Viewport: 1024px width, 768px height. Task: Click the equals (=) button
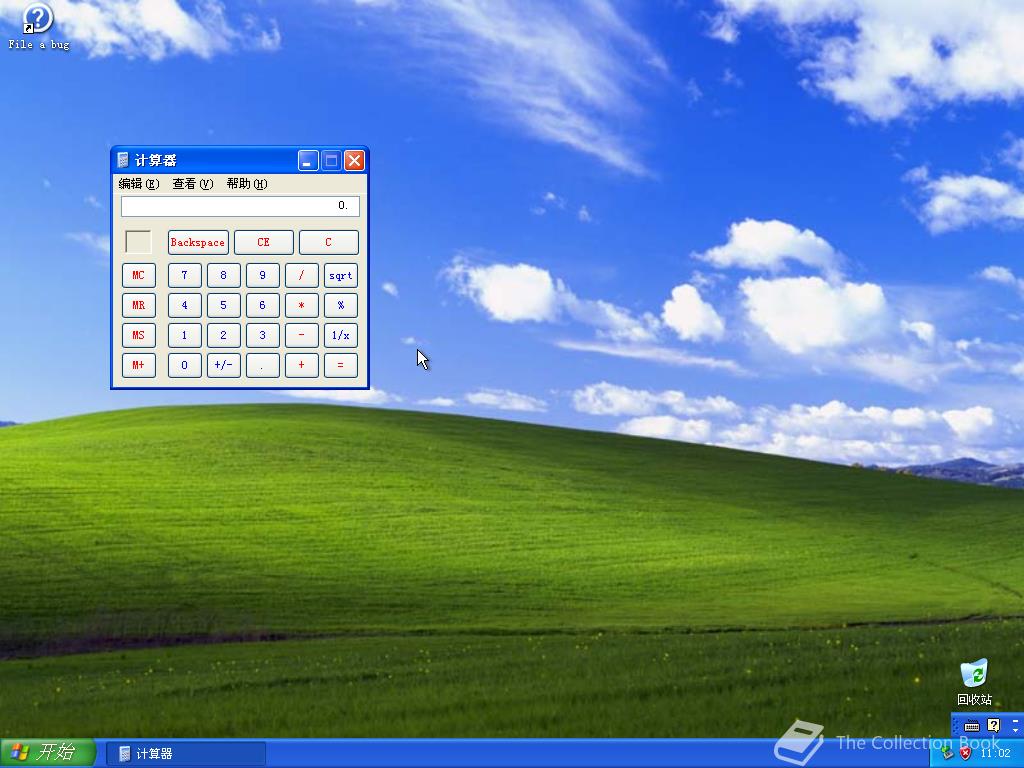pos(341,366)
